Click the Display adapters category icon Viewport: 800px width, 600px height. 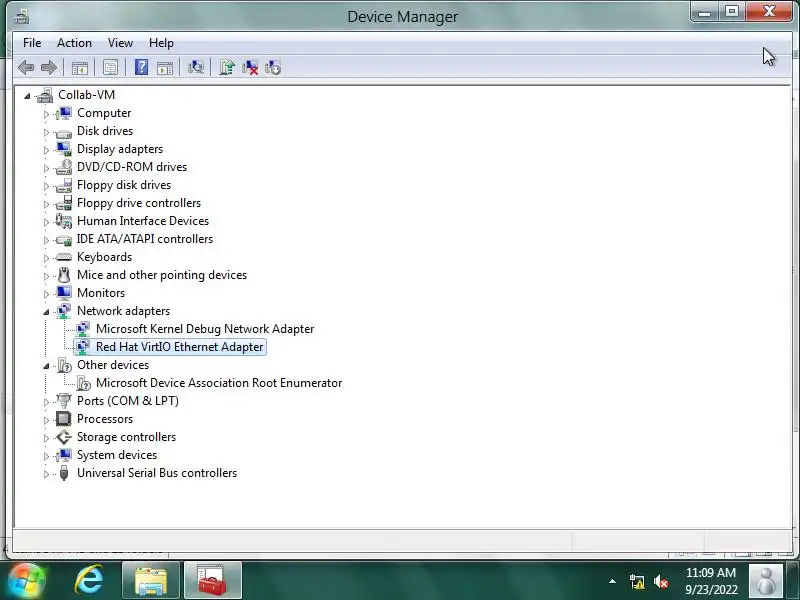[64, 149]
